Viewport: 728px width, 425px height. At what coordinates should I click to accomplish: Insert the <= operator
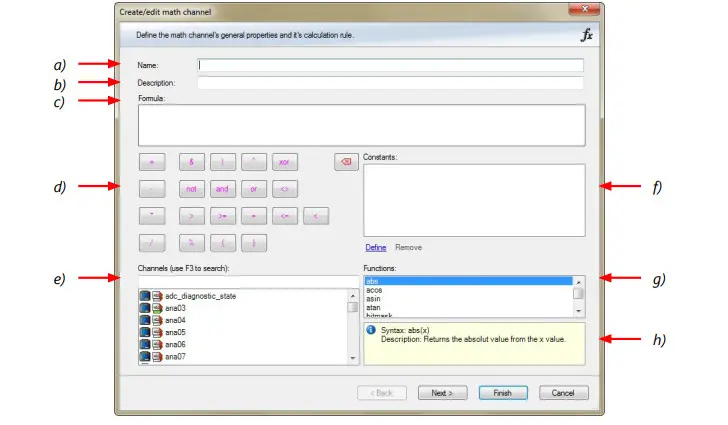point(285,216)
